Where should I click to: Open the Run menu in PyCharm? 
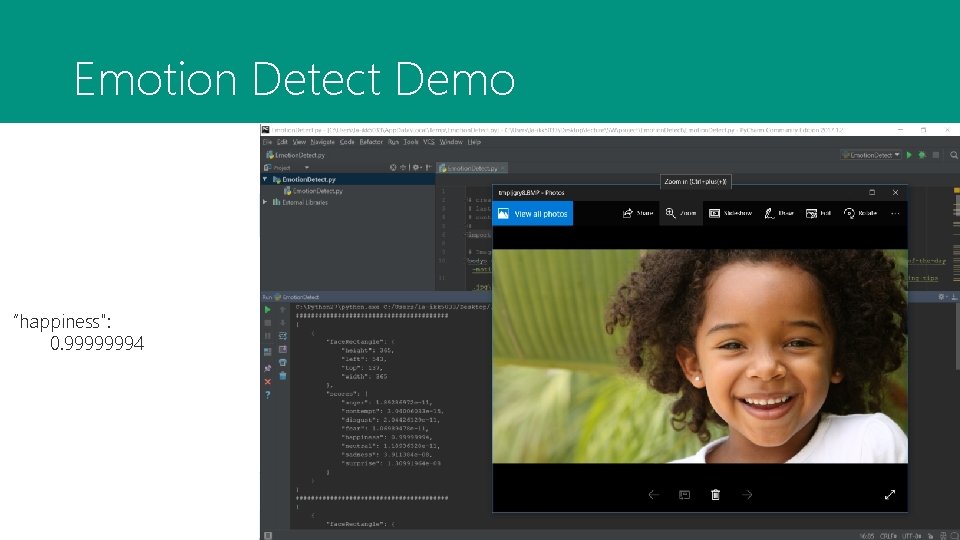[x=393, y=142]
